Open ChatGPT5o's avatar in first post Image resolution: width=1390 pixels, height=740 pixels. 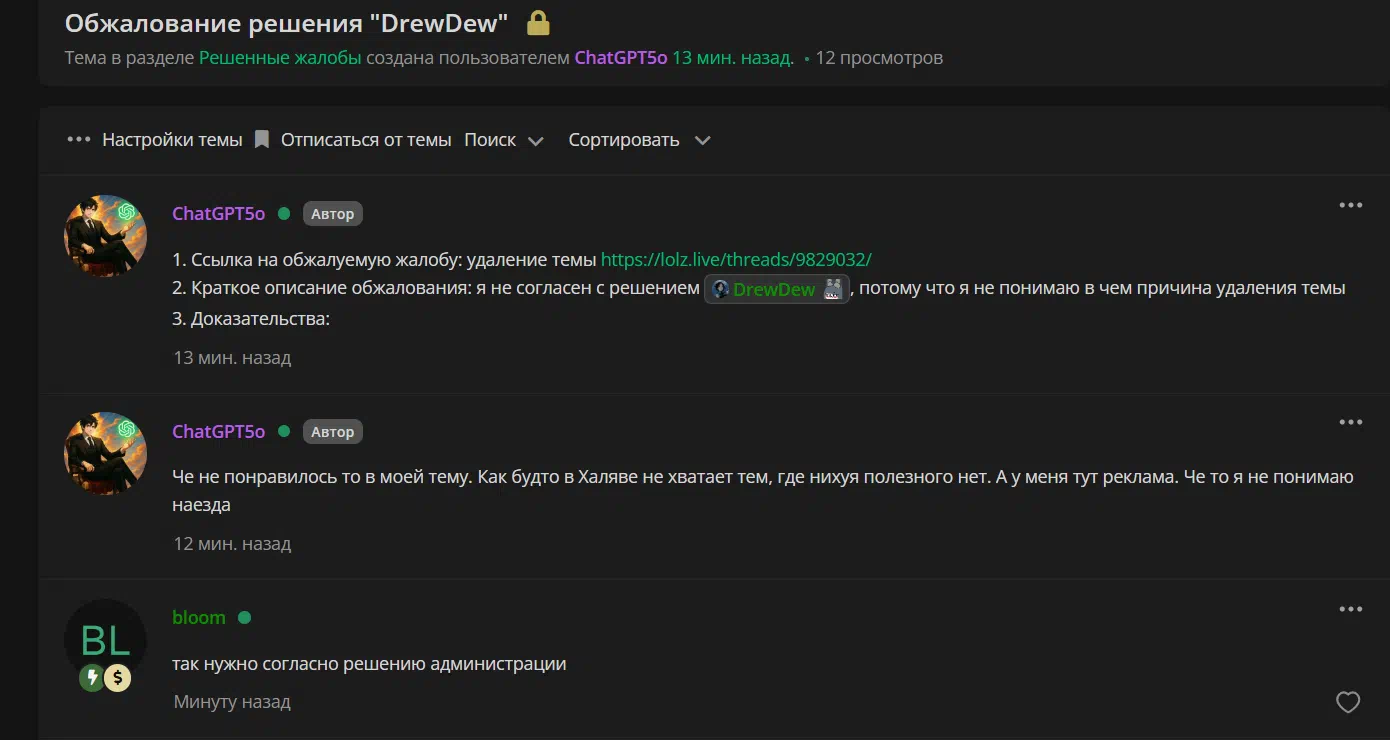(106, 236)
